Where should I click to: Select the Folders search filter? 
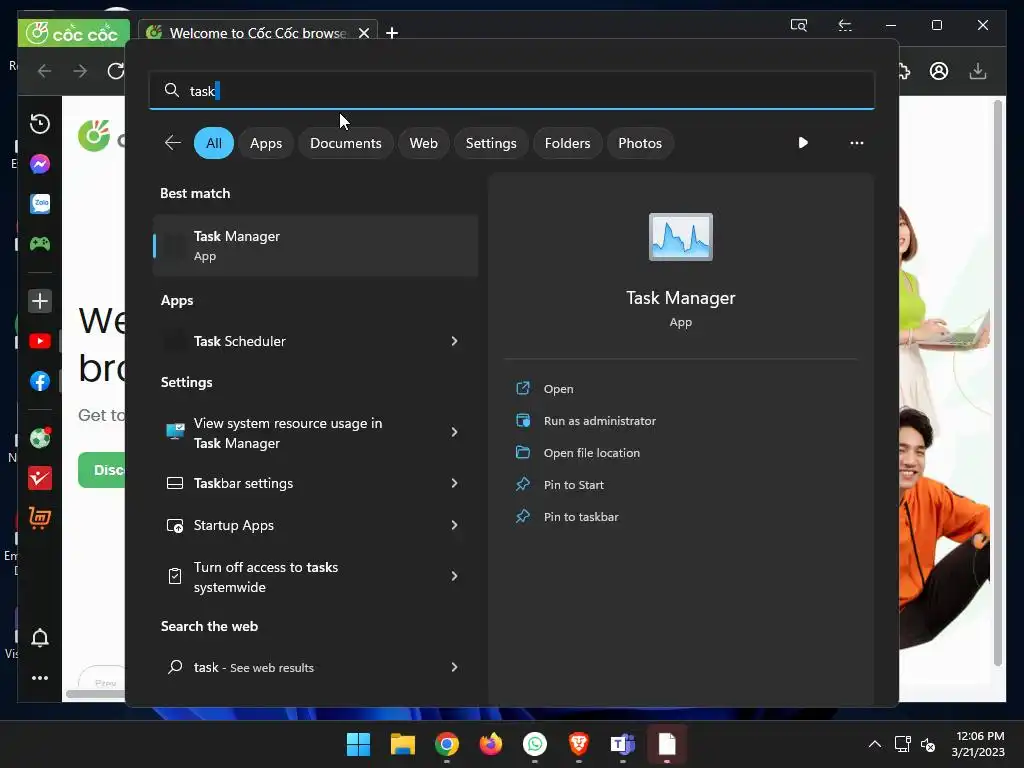pos(568,143)
